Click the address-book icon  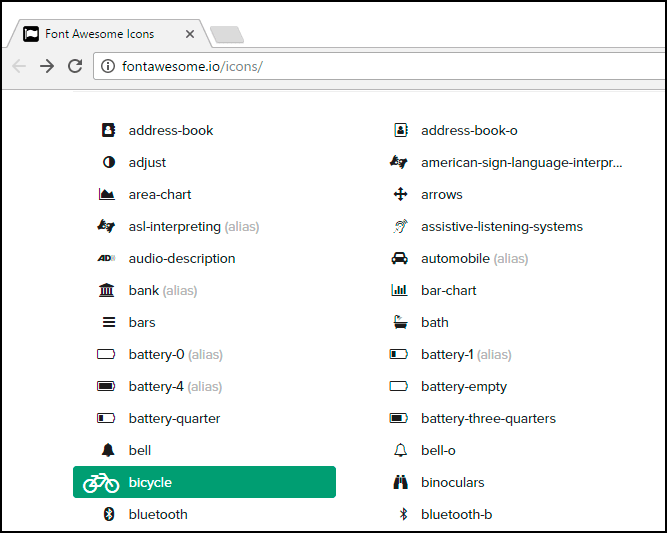[x=108, y=130]
